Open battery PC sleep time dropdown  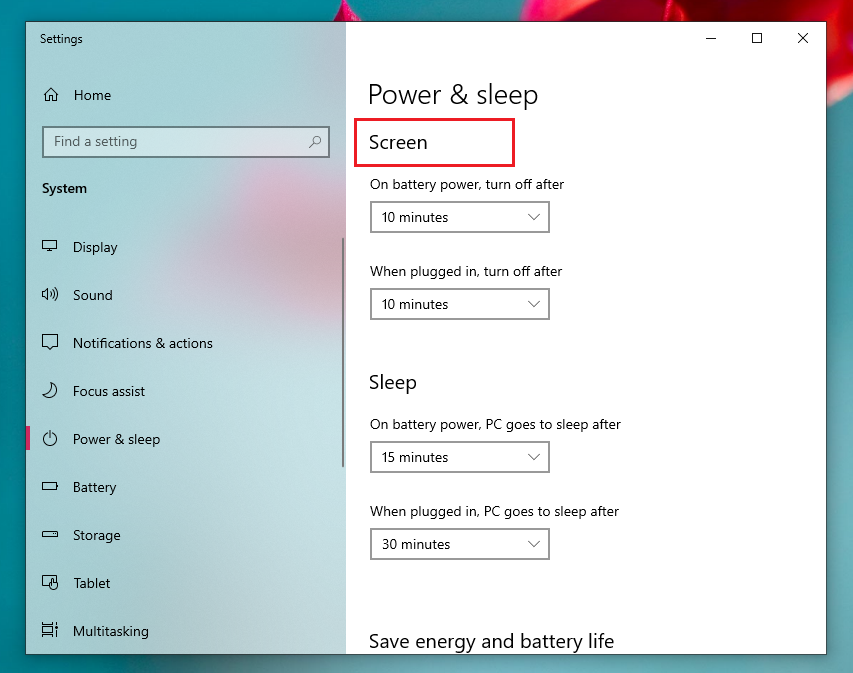[460, 457]
